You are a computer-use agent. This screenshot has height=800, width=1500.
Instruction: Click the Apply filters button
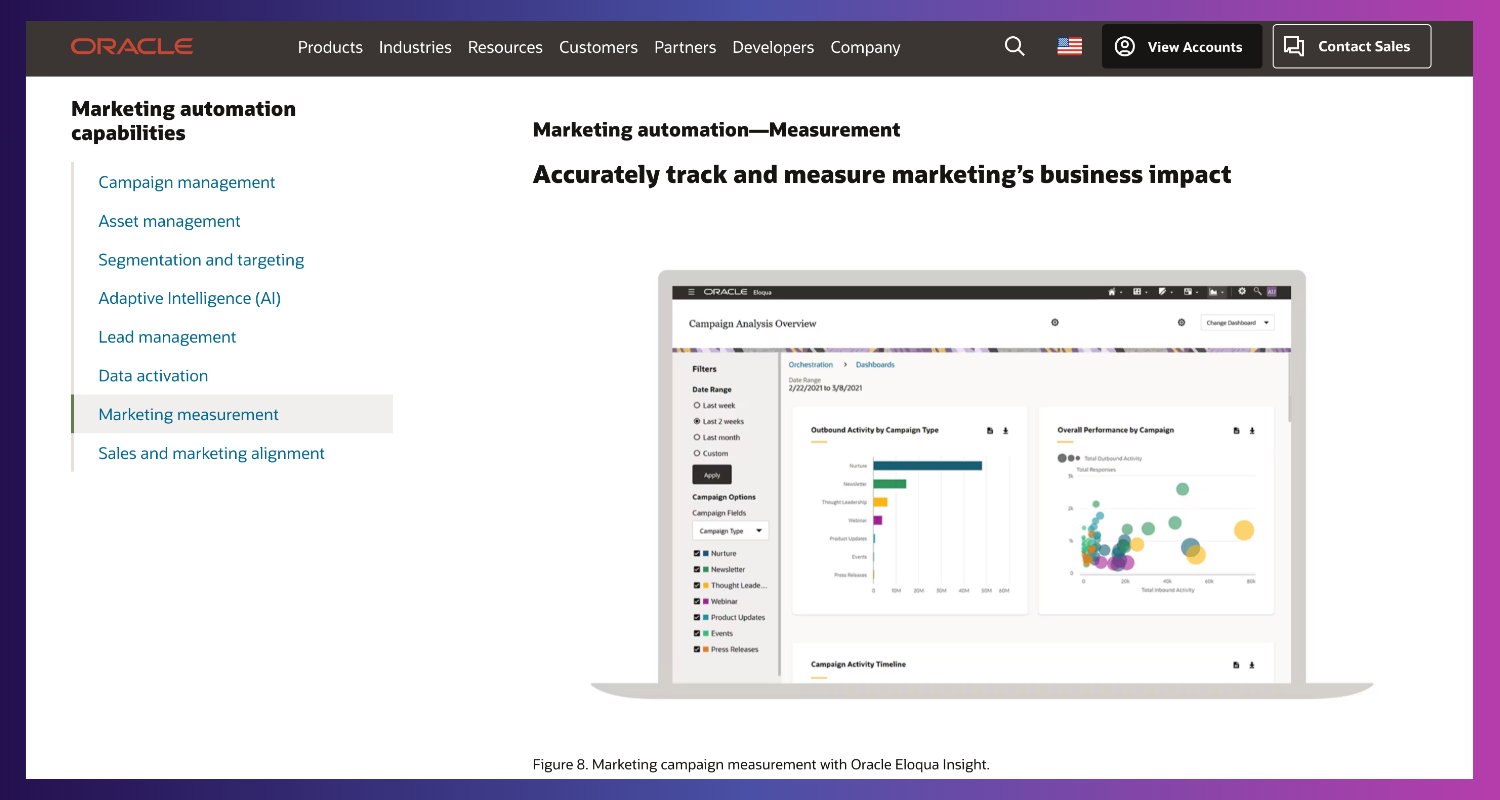pyautogui.click(x=712, y=475)
